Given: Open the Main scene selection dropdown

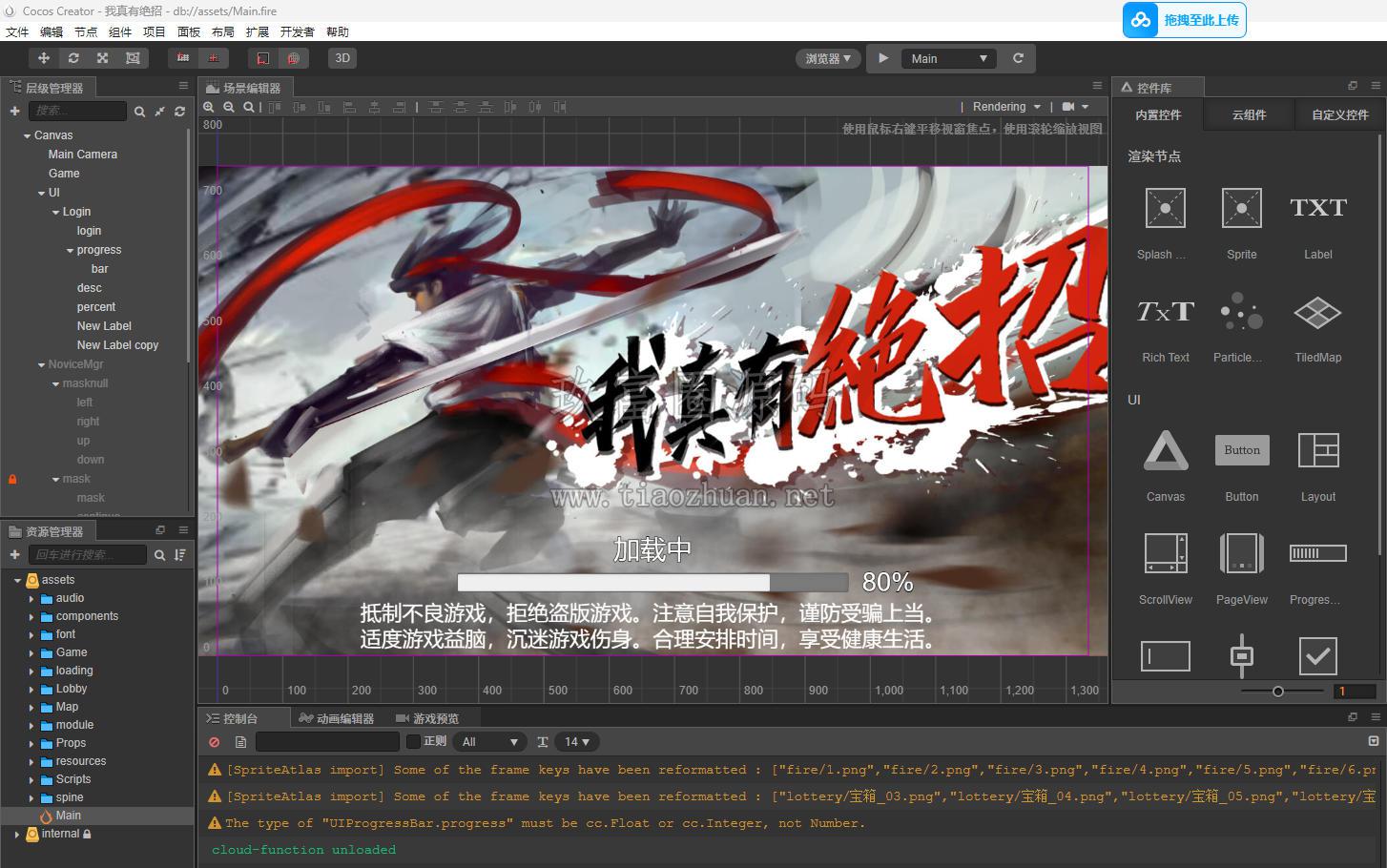Looking at the screenshot, I should coord(948,58).
